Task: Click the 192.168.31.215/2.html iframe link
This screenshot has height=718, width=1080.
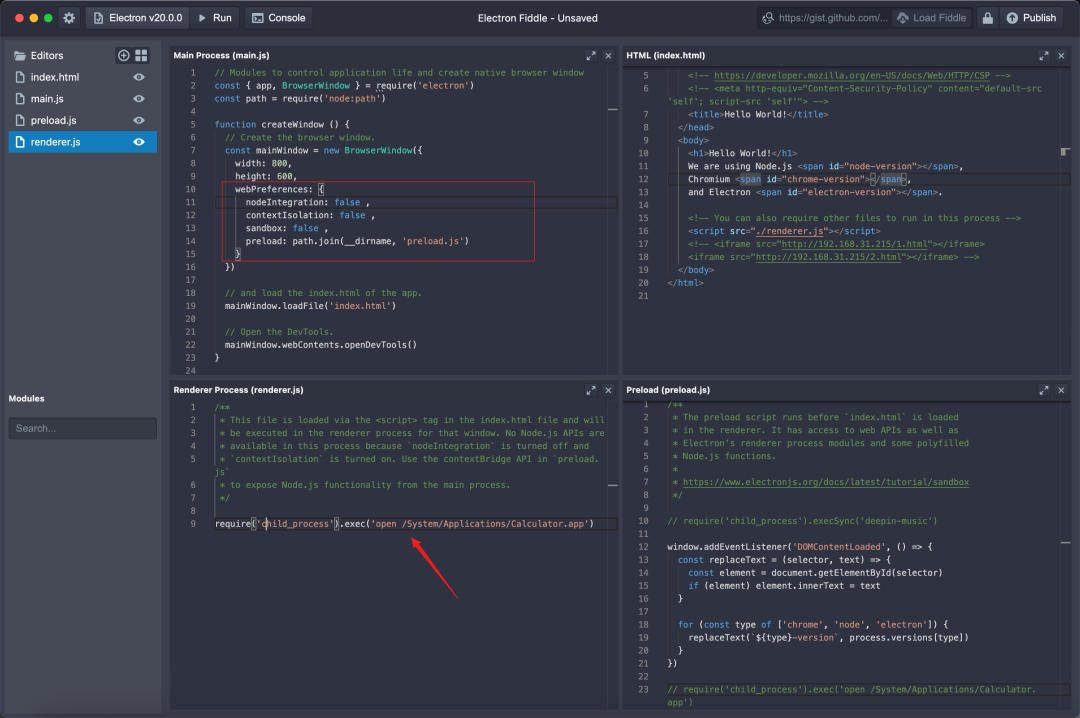Action: (828, 257)
